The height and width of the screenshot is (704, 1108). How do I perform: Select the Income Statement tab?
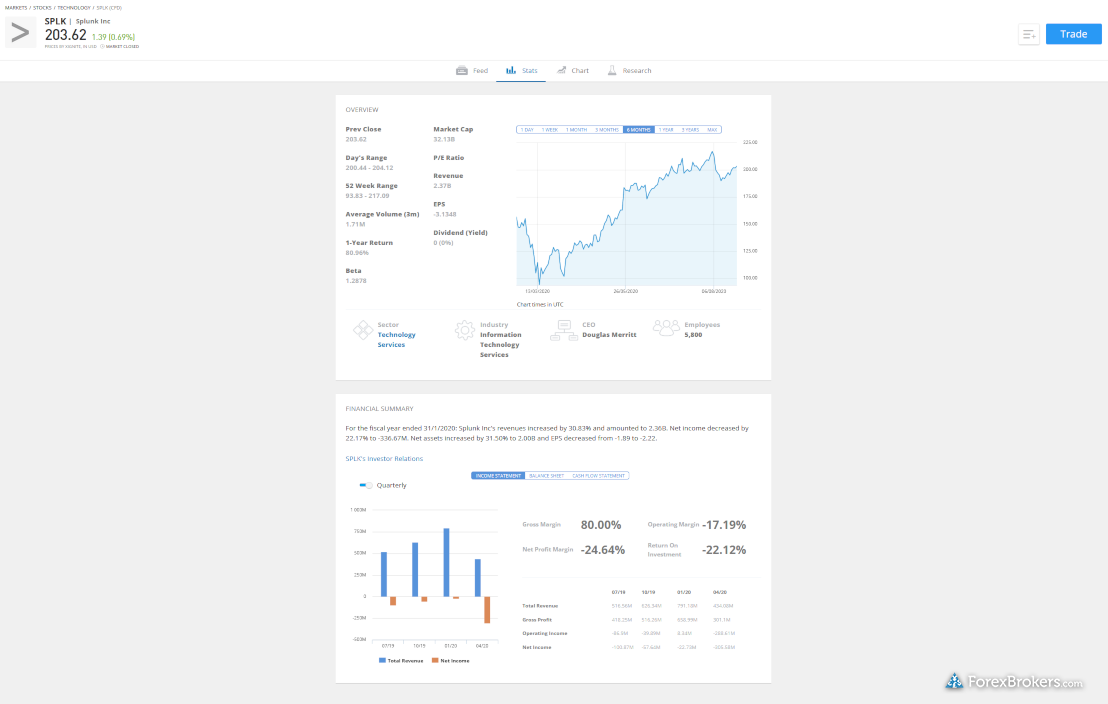[498, 476]
